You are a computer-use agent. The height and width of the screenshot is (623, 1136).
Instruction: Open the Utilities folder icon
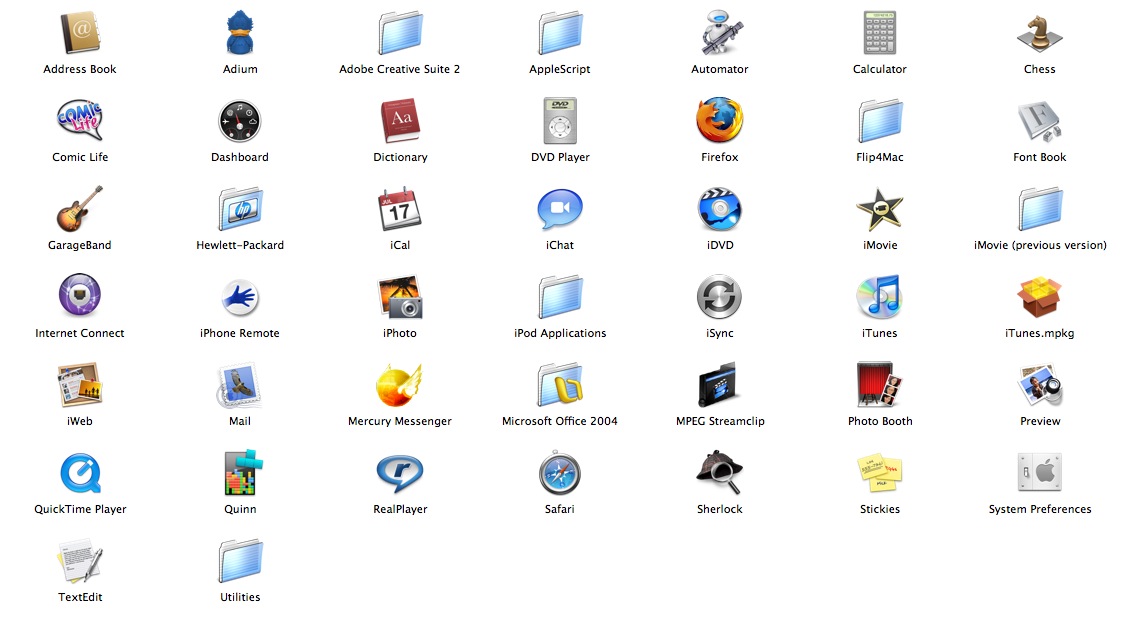click(241, 561)
